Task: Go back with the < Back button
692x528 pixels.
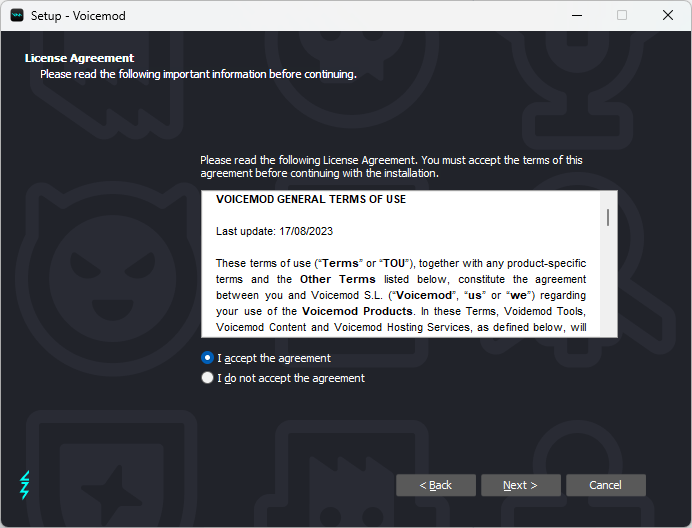Action: point(436,485)
